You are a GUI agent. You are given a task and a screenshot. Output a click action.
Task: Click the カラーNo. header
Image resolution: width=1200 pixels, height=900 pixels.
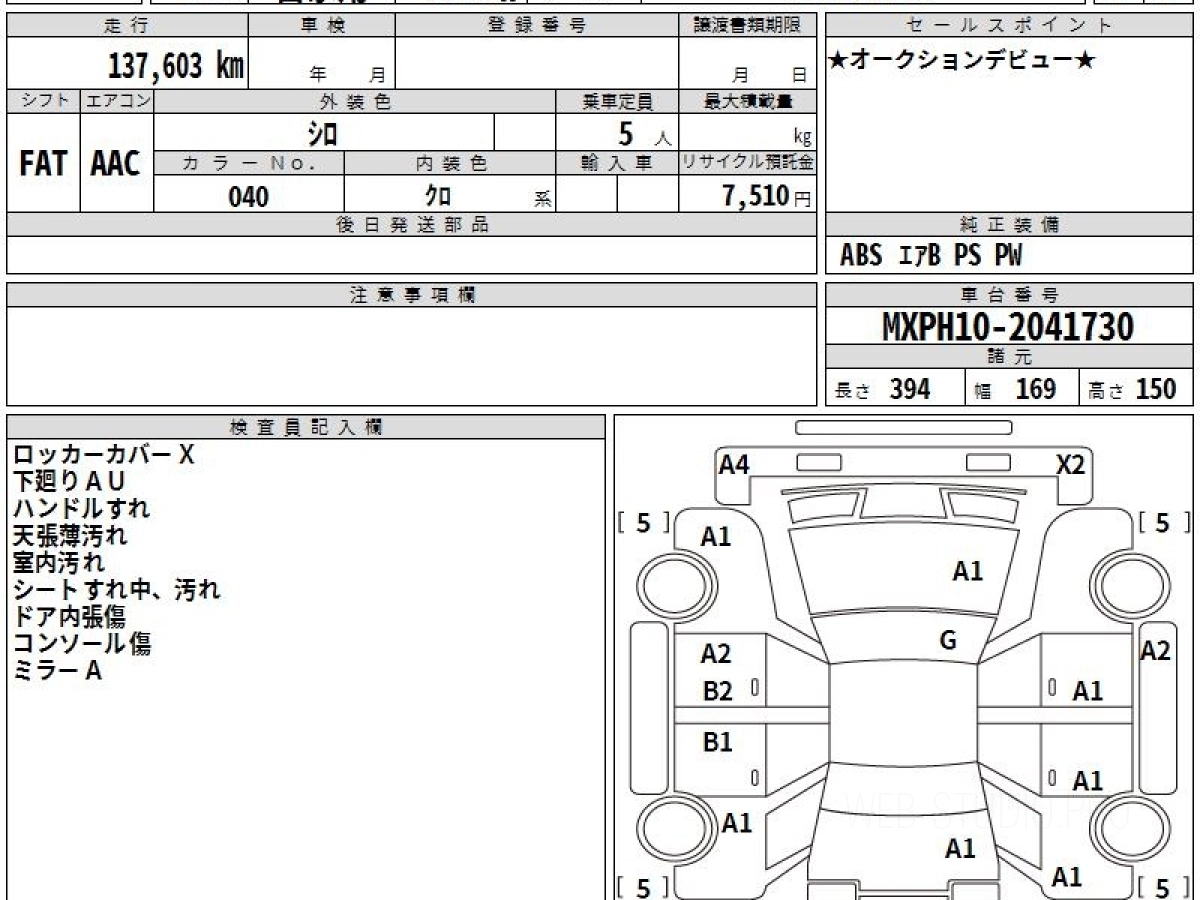pyautogui.click(x=249, y=164)
